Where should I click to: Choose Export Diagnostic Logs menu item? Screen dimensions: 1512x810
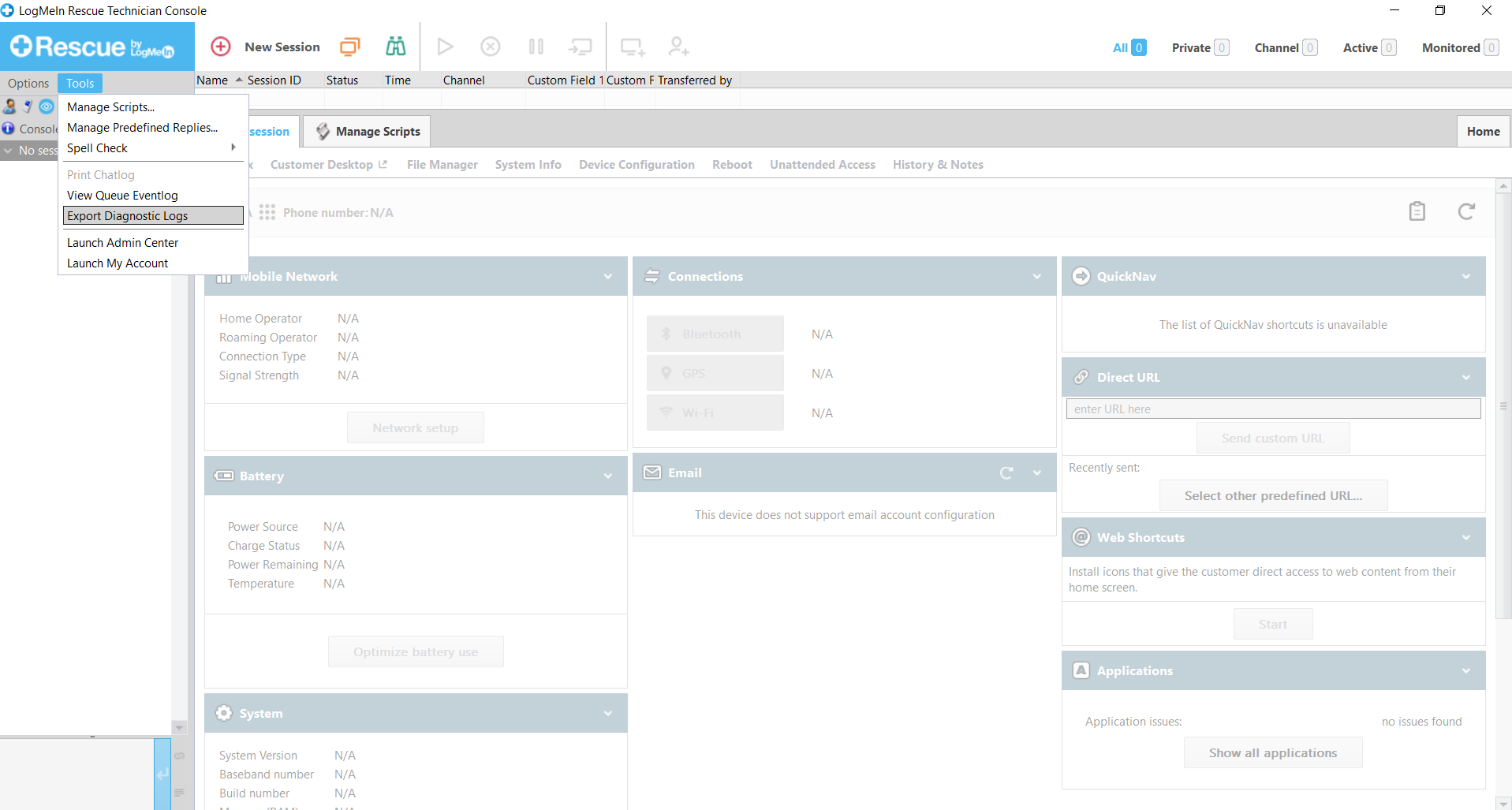(153, 215)
